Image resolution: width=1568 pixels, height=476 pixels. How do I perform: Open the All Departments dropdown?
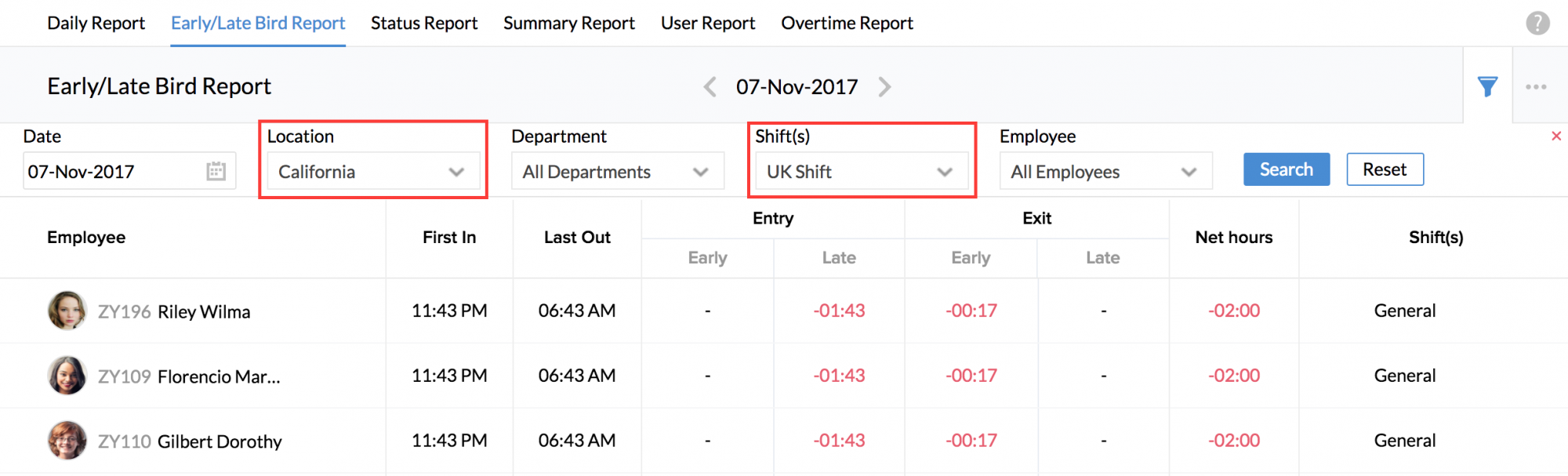[617, 172]
